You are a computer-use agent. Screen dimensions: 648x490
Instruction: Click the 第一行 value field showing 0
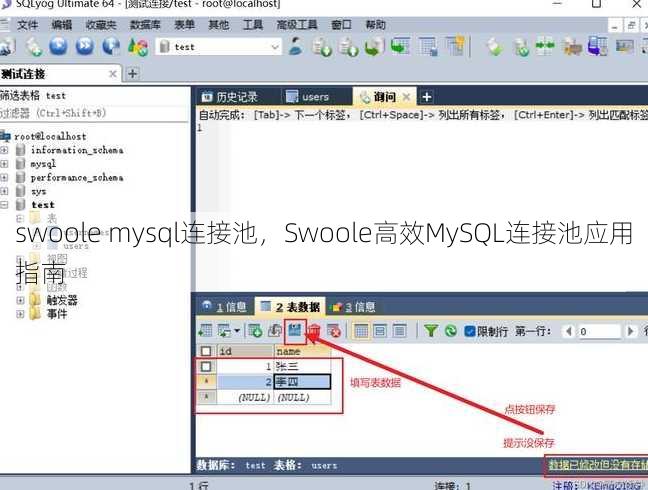tap(599, 331)
